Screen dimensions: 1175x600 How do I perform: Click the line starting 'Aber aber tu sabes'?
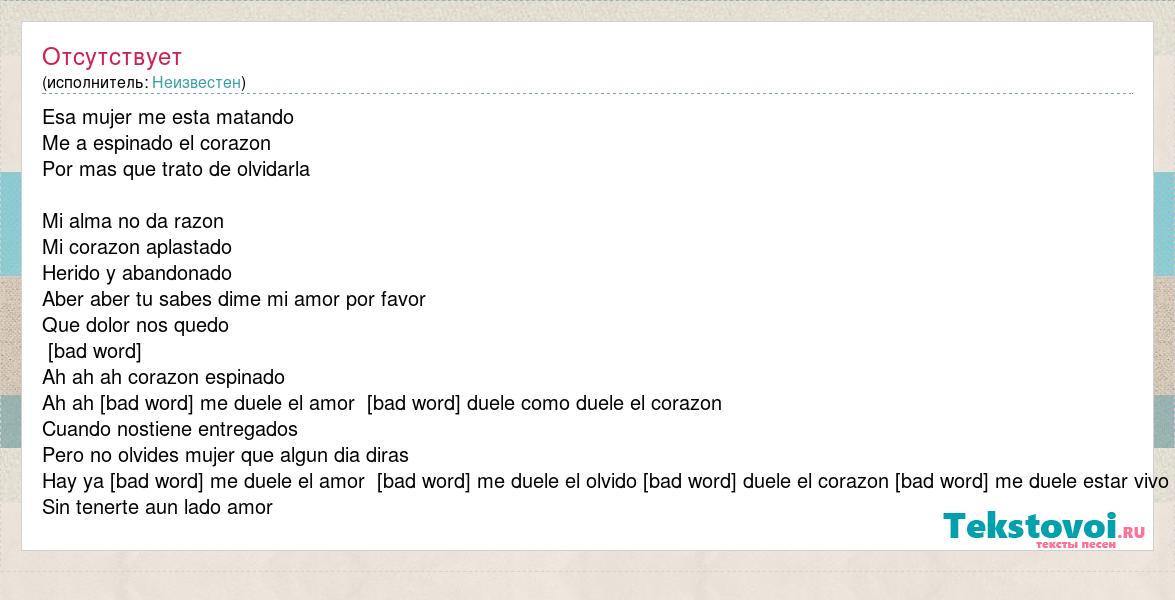click(x=234, y=300)
